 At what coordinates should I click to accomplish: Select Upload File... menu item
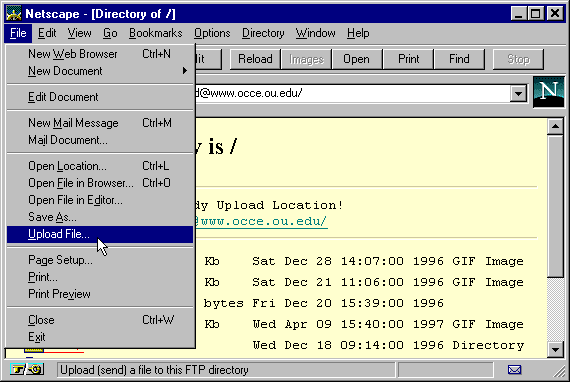point(100,234)
